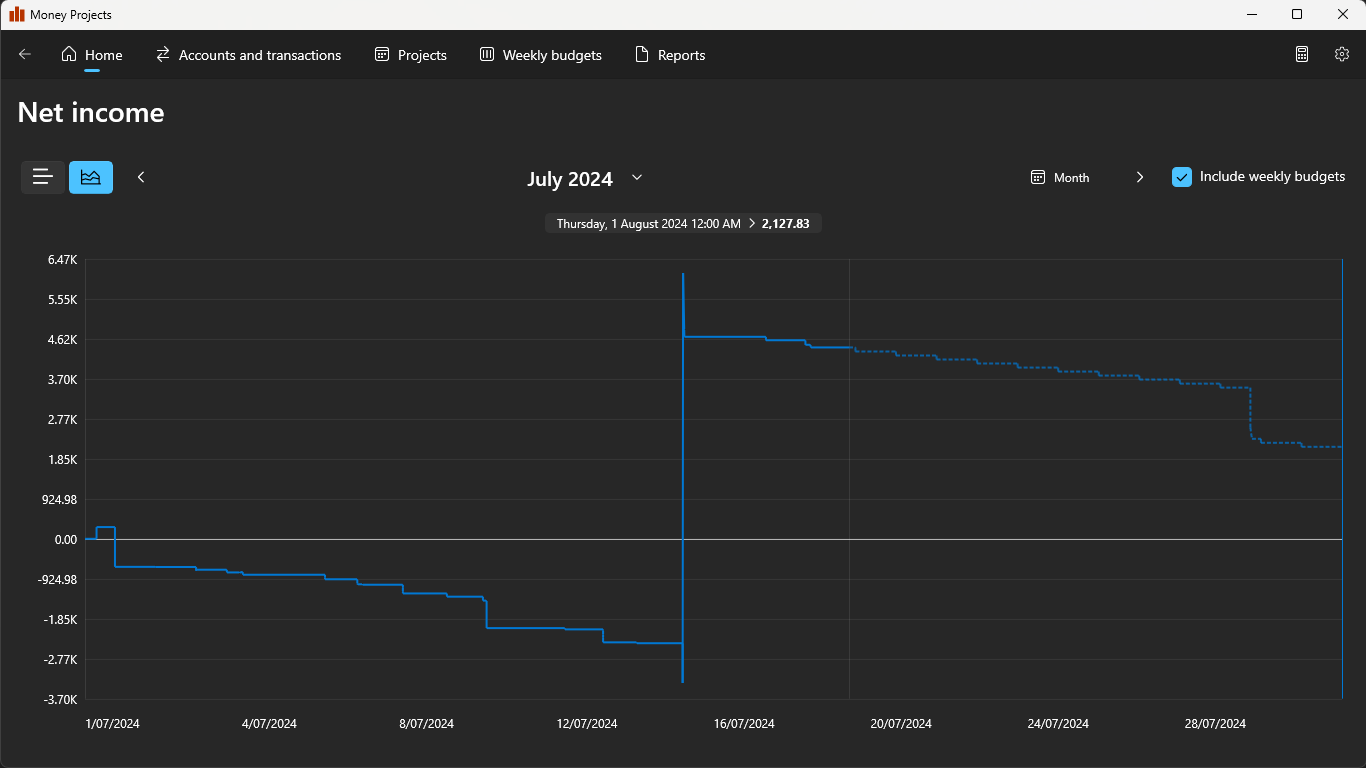Click the back arrow in navigation bar

(25, 55)
